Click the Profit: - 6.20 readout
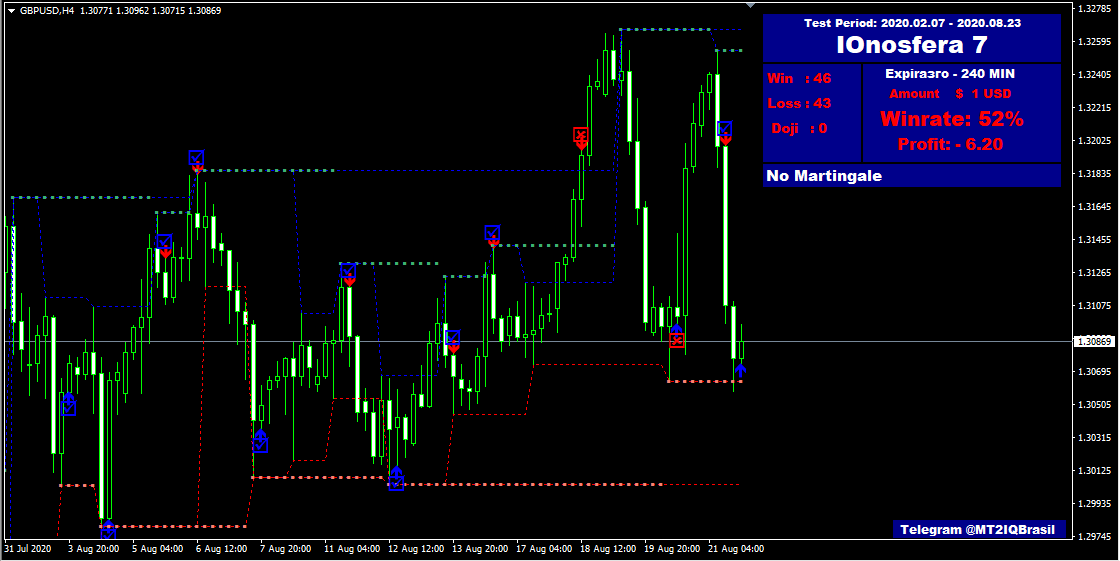 pos(950,144)
